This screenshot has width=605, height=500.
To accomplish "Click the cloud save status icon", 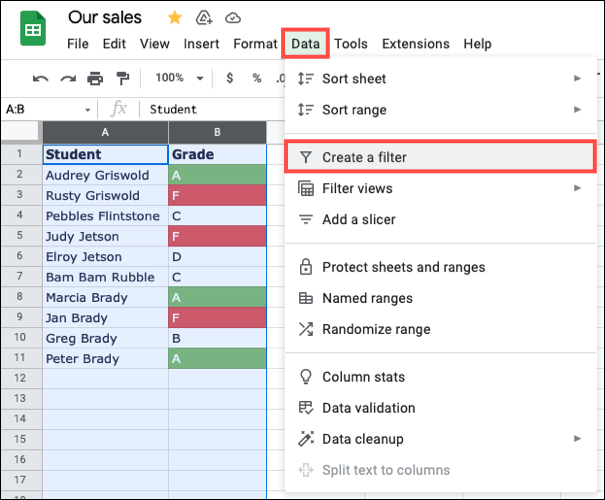I will pos(233,18).
